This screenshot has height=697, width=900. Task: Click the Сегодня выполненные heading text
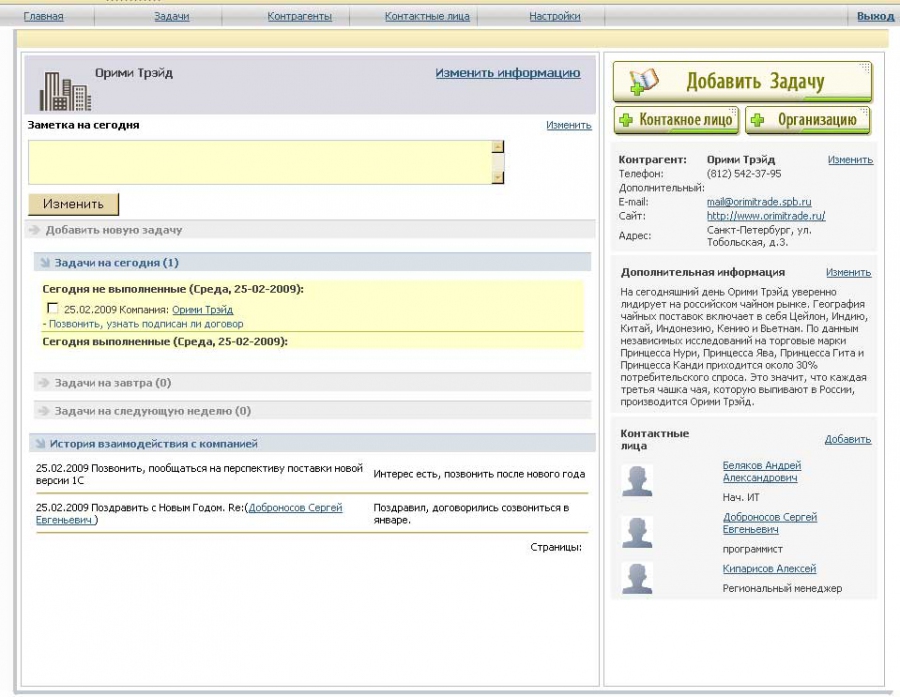coord(165,342)
